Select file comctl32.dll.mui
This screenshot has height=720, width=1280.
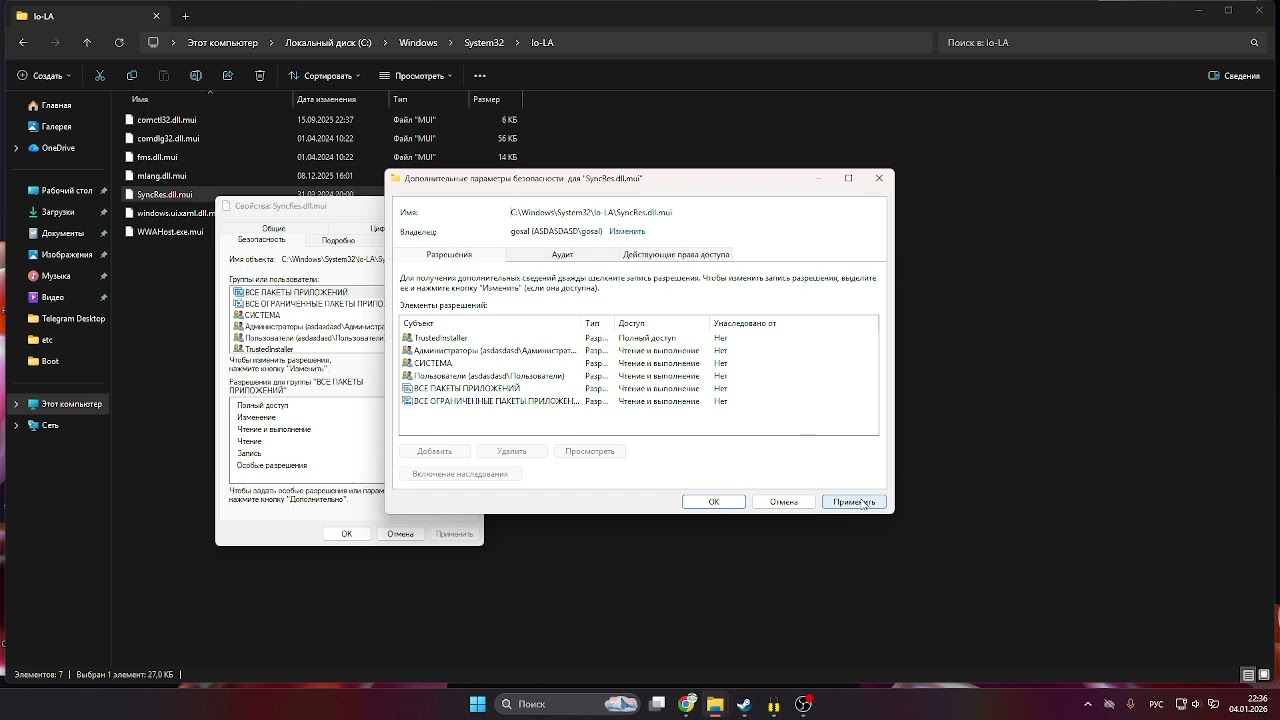(x=166, y=120)
